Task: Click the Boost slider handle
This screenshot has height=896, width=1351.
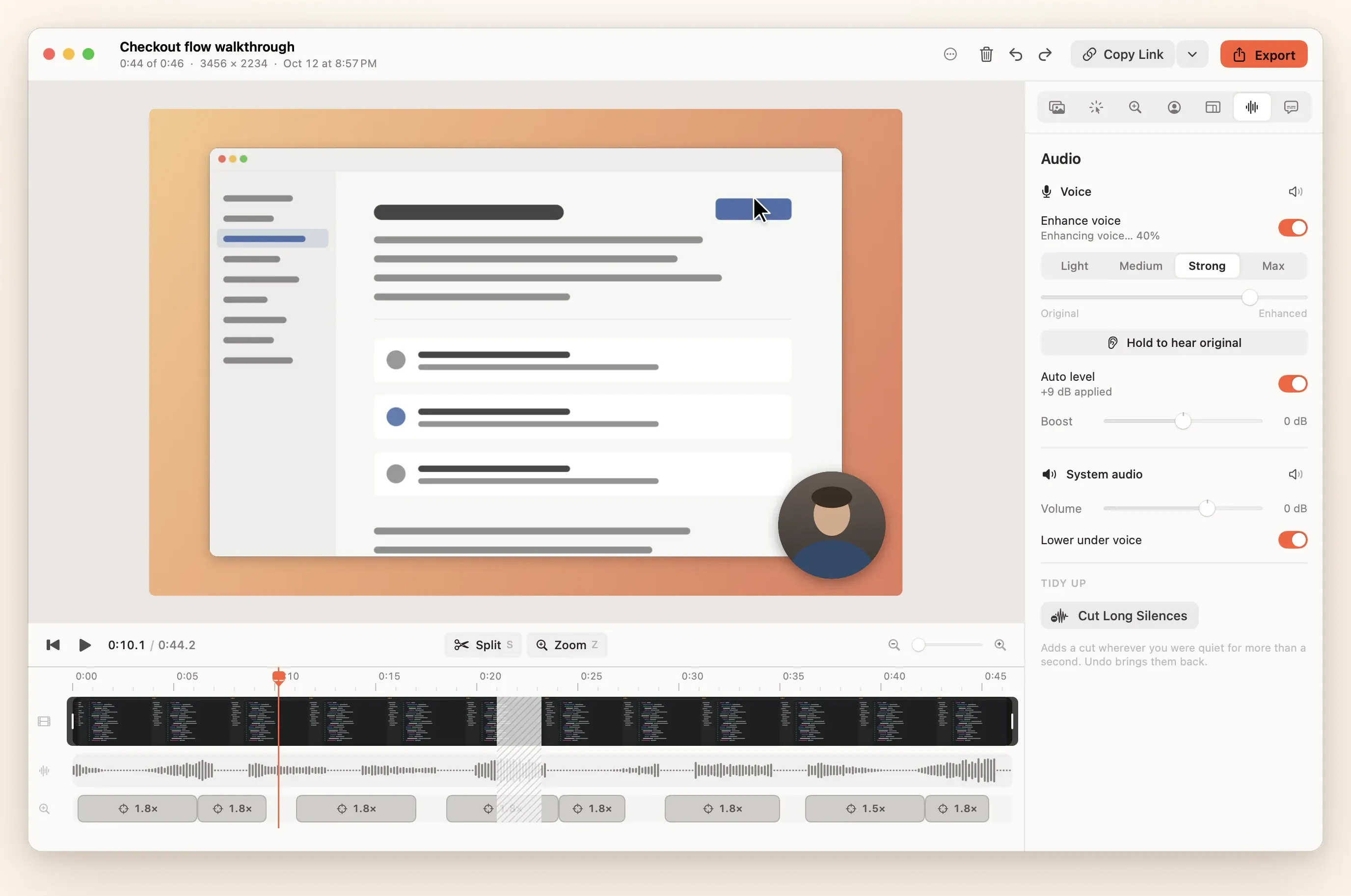Action: pyautogui.click(x=1182, y=421)
